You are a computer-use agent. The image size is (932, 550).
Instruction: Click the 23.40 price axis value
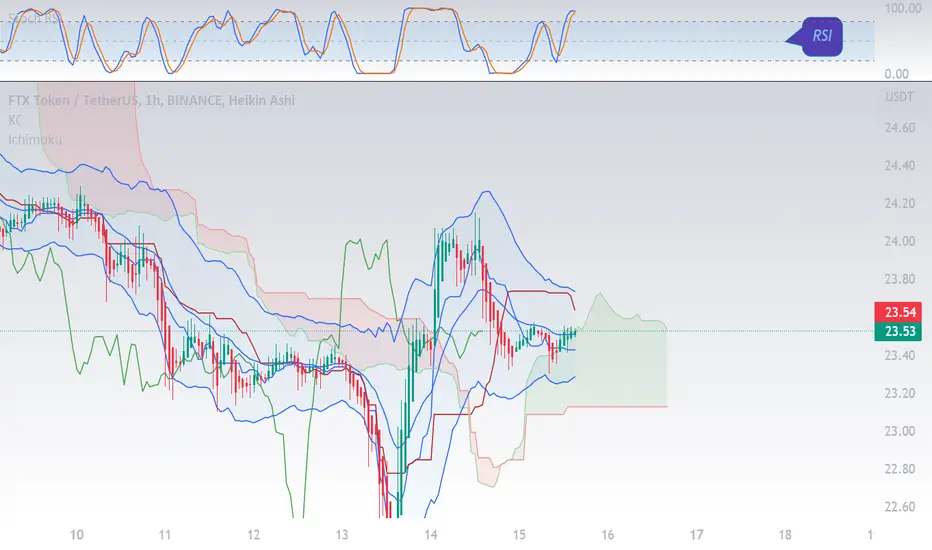click(899, 356)
